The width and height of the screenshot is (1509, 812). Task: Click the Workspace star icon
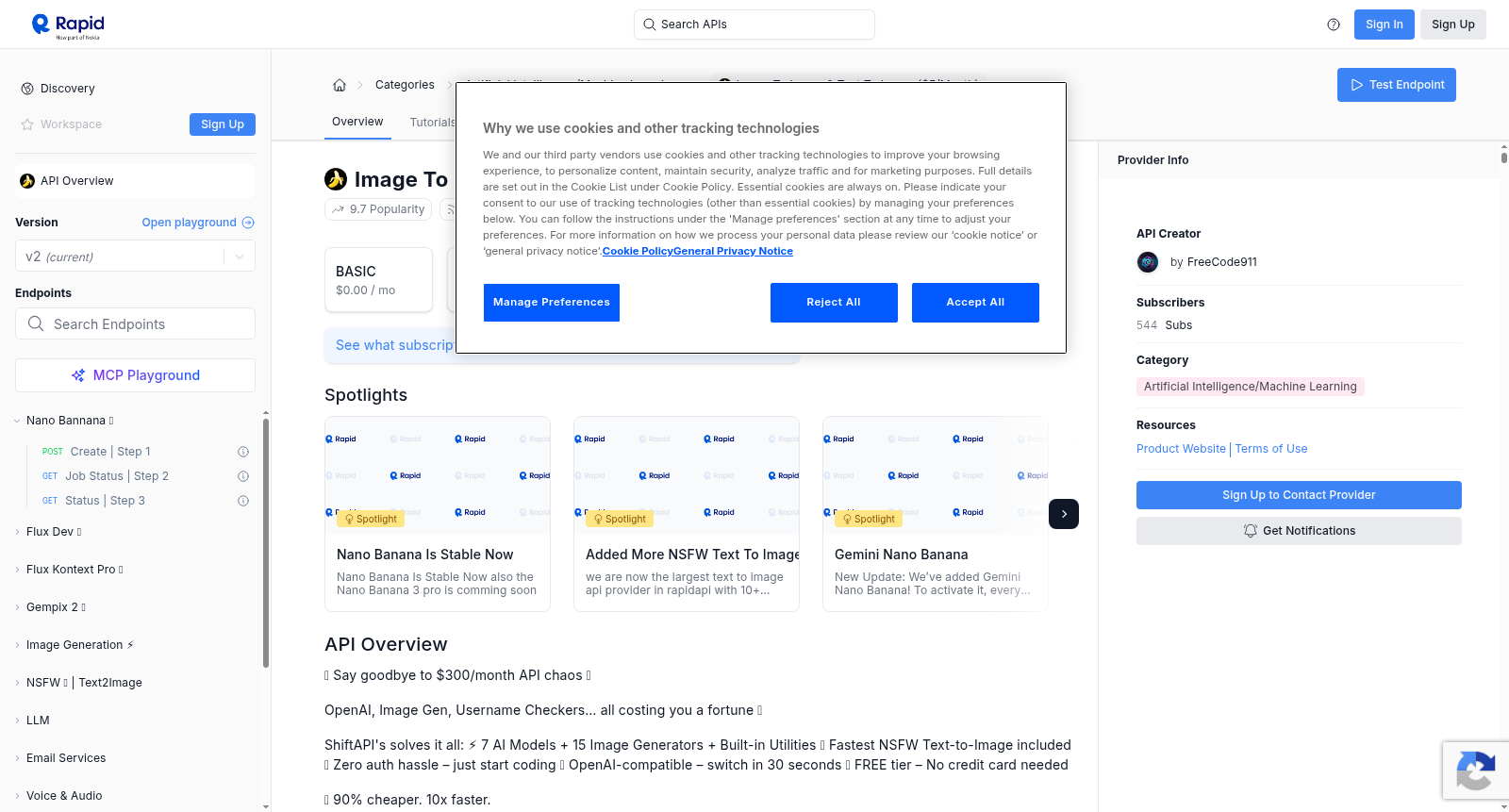27,124
